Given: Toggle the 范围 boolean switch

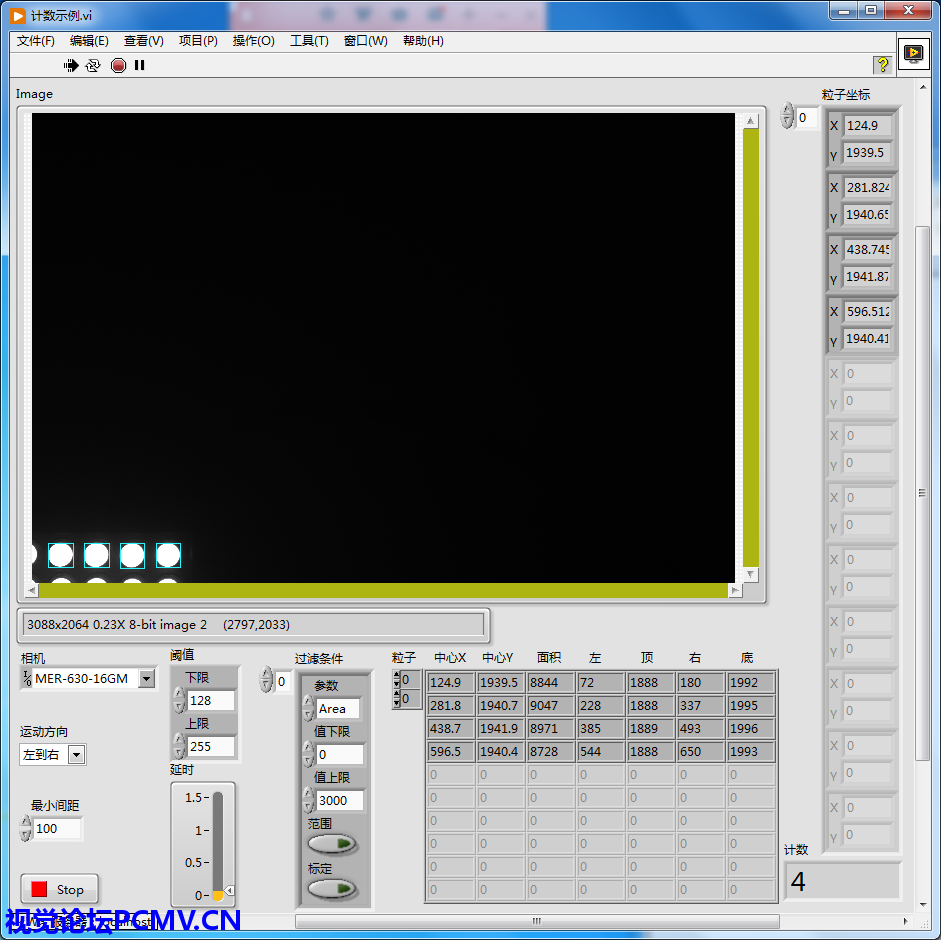Looking at the screenshot, I should point(333,844).
